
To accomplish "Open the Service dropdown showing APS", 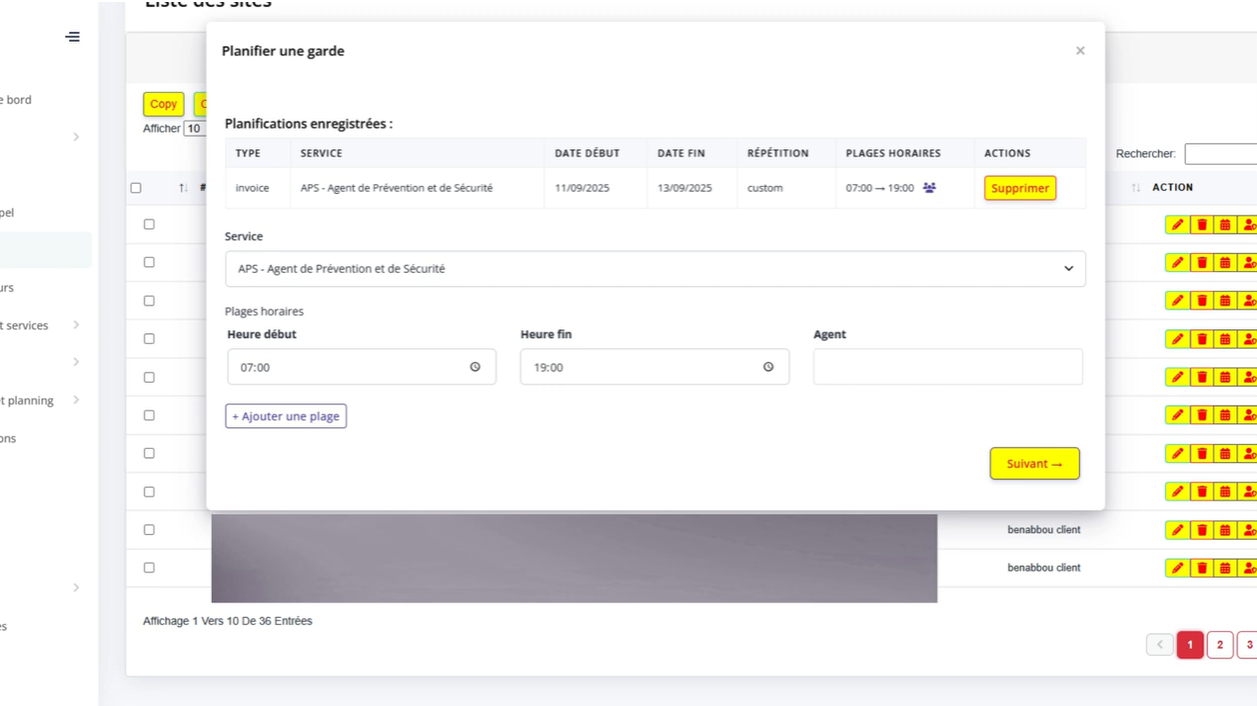I will click(x=655, y=269).
